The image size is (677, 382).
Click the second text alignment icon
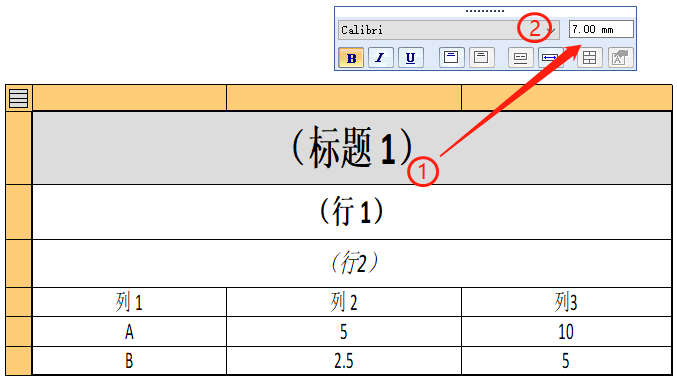(x=481, y=58)
